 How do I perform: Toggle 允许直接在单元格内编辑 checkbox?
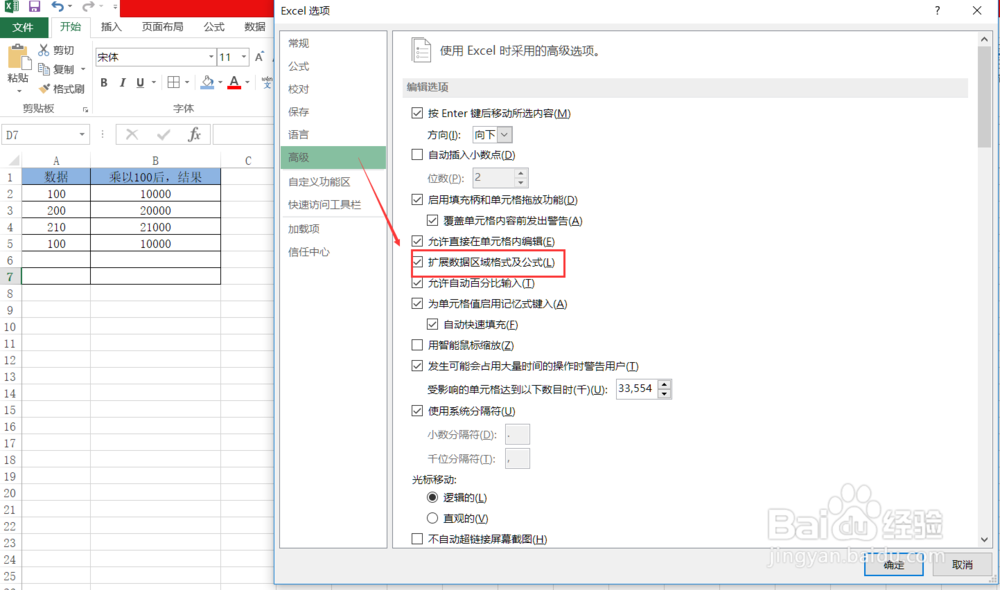coord(417,241)
